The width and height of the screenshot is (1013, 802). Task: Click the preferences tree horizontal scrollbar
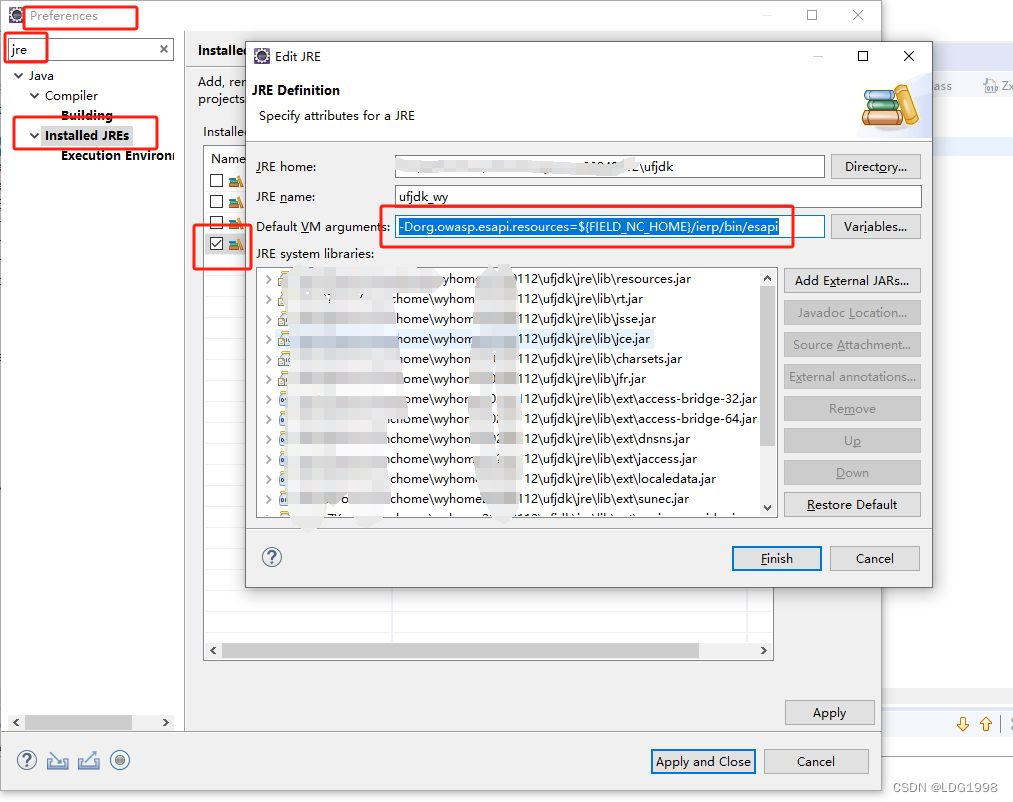(78, 723)
